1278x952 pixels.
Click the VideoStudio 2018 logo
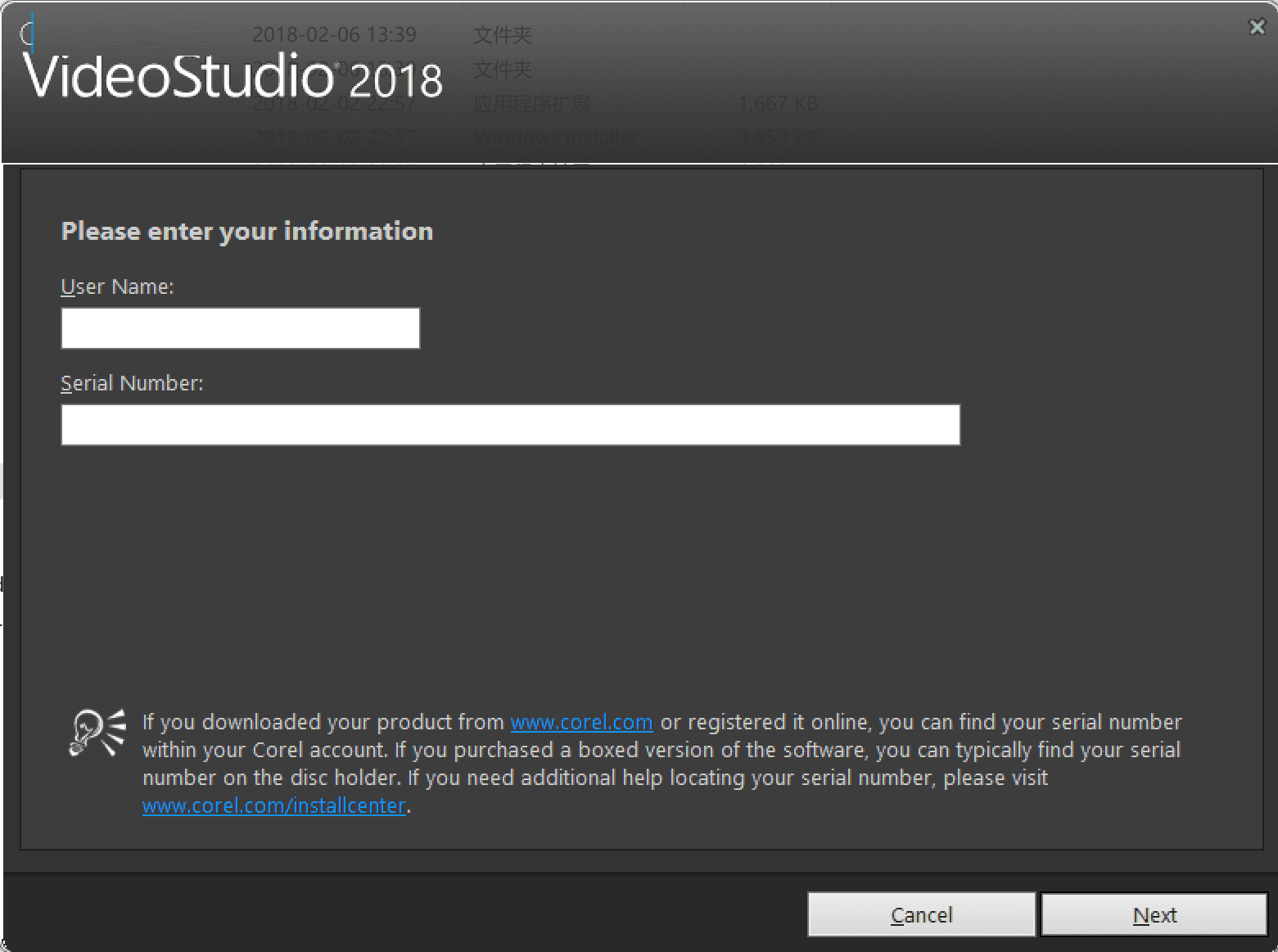click(233, 78)
